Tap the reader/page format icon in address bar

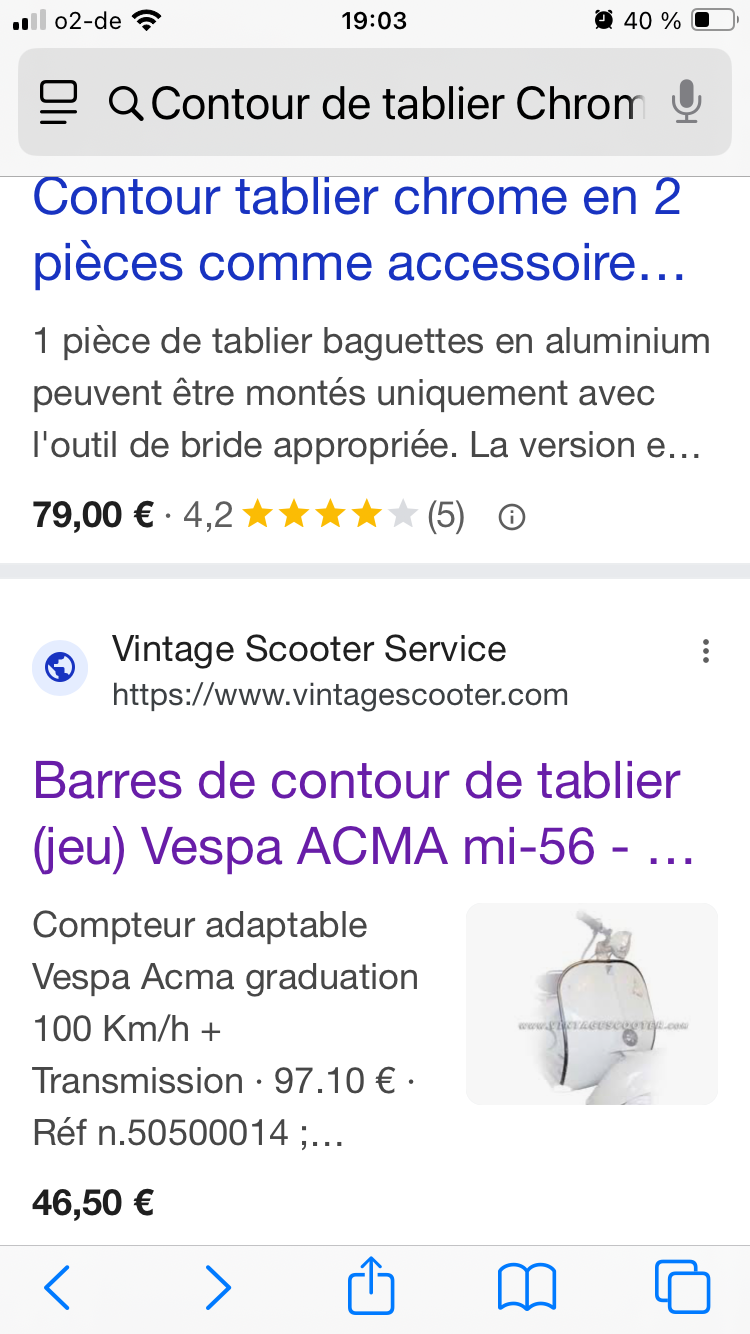tap(59, 102)
